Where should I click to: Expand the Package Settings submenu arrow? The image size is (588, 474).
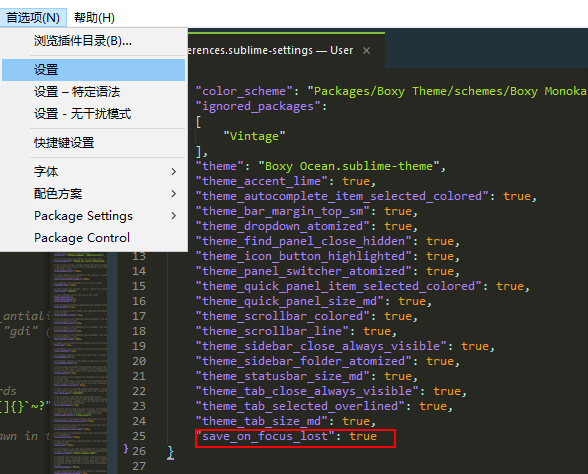[x=173, y=216]
